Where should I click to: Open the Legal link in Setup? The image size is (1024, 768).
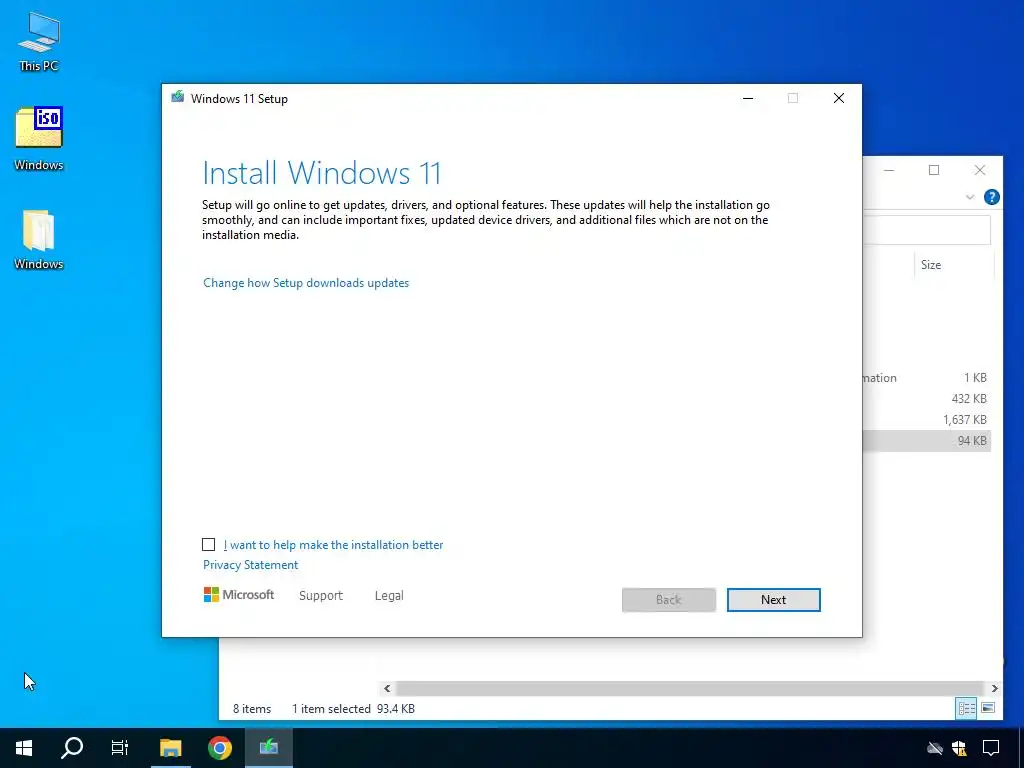point(389,596)
